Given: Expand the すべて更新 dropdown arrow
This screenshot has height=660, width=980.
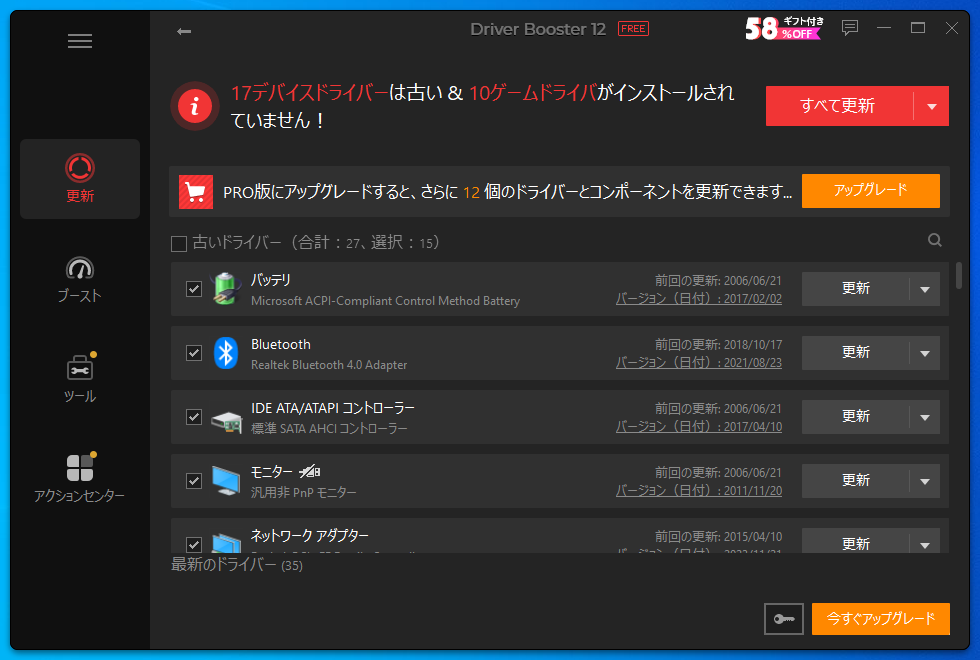Looking at the screenshot, I should tap(931, 106).
